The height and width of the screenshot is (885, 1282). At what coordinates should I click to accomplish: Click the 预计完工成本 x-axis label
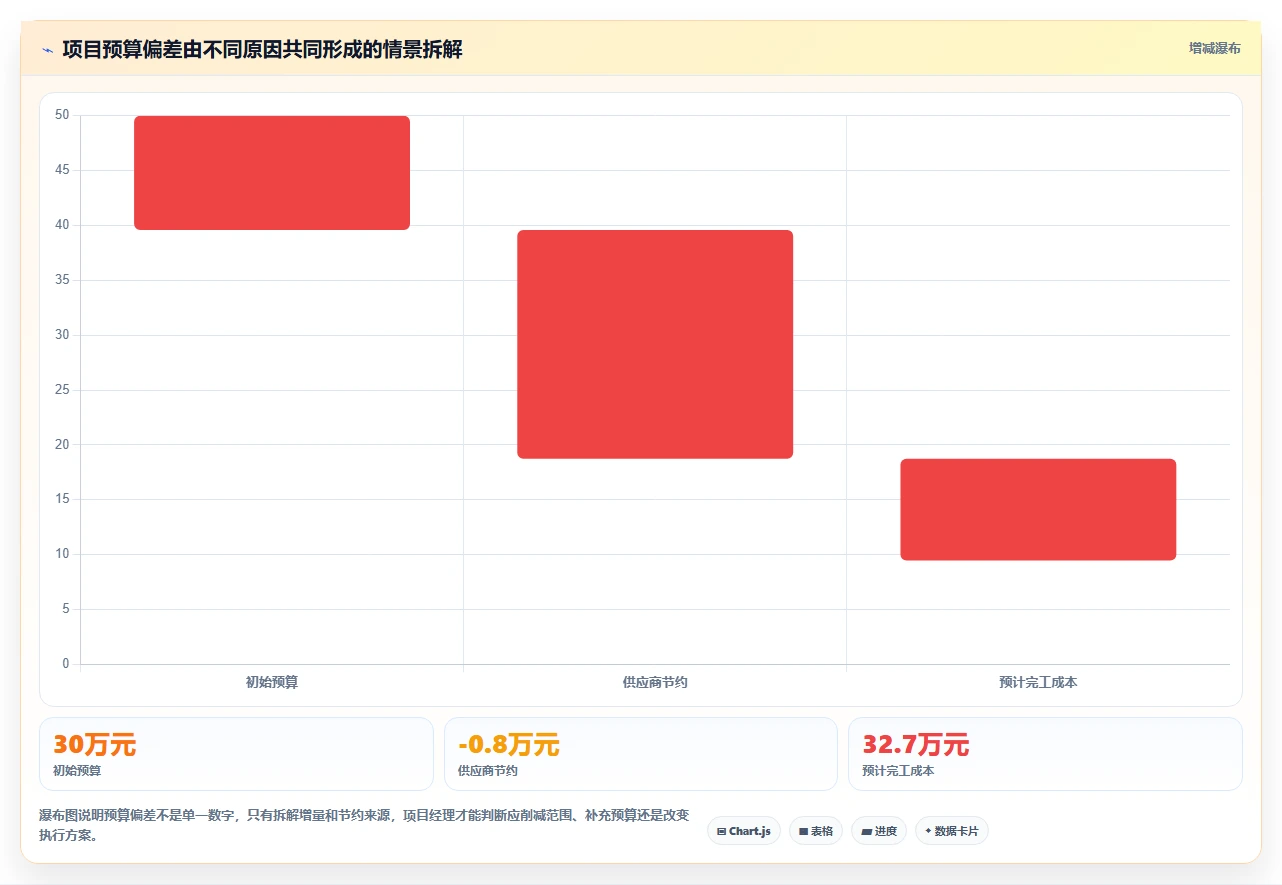tap(1038, 682)
